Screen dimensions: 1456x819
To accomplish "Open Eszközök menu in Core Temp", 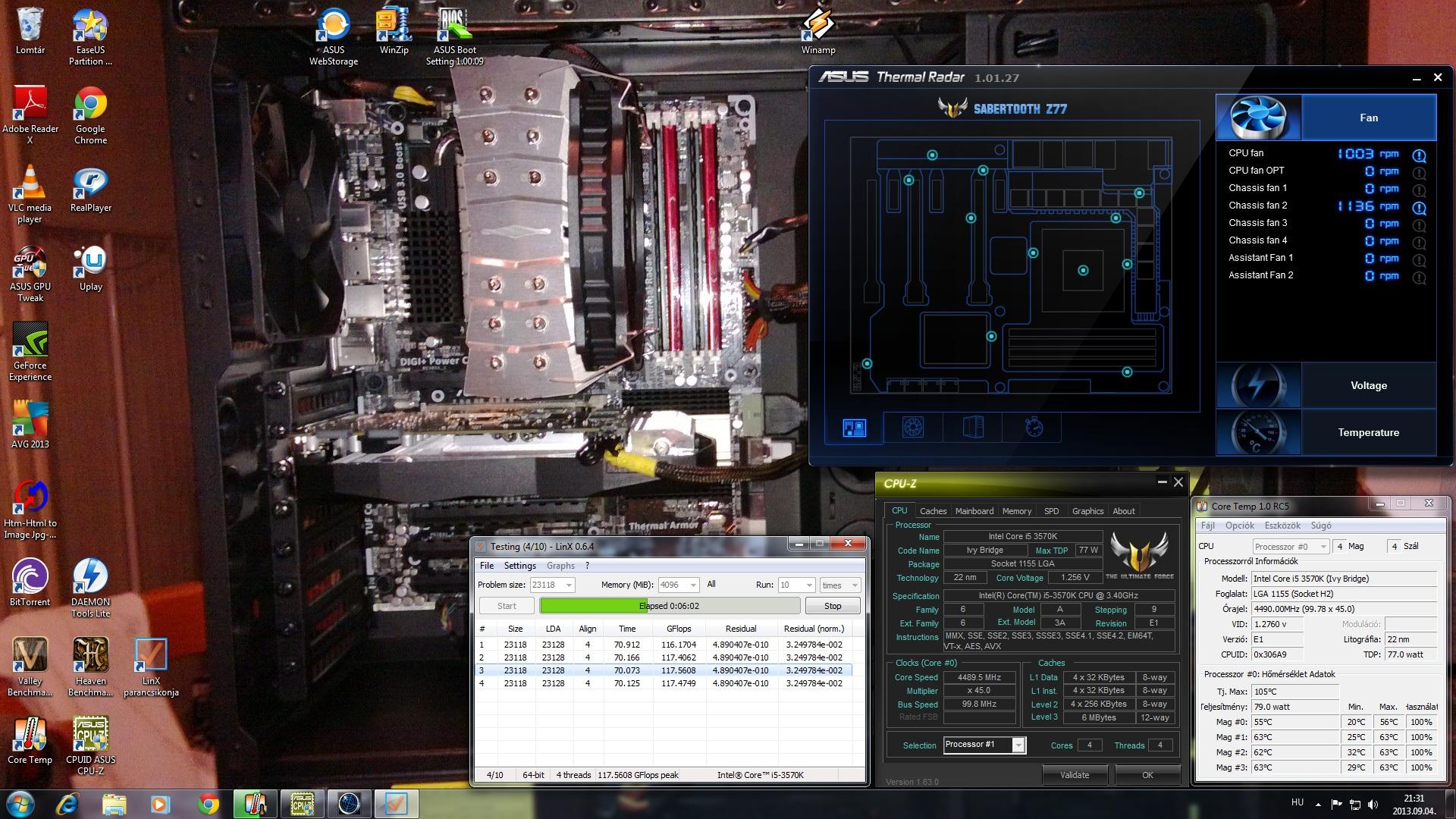I will tap(1282, 526).
